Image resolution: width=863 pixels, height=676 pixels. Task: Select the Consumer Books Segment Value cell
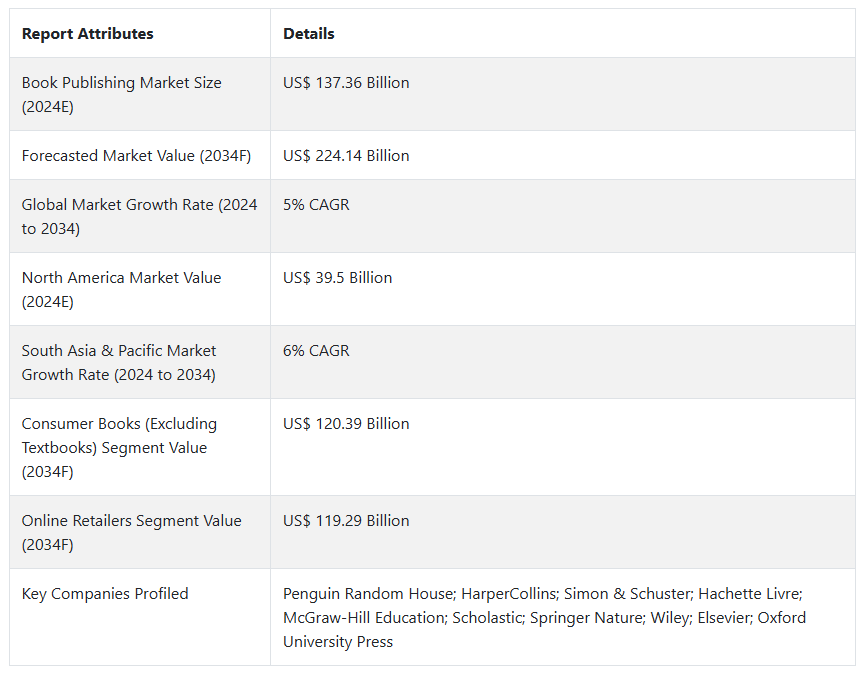(x=120, y=447)
